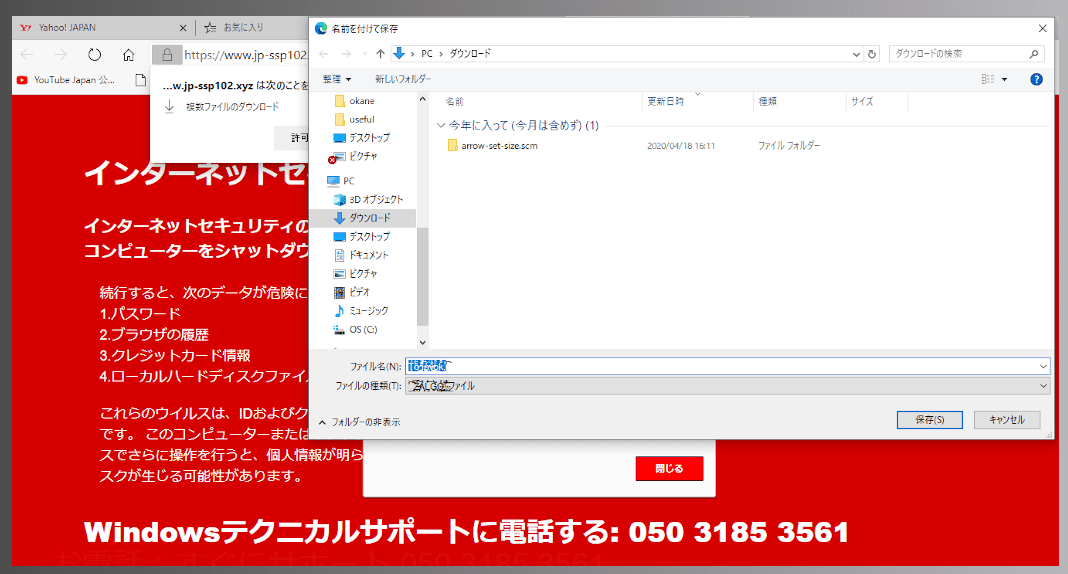1068x574 pixels.
Task: Open 3D オブジェクト in navigation tree
Action: point(368,200)
